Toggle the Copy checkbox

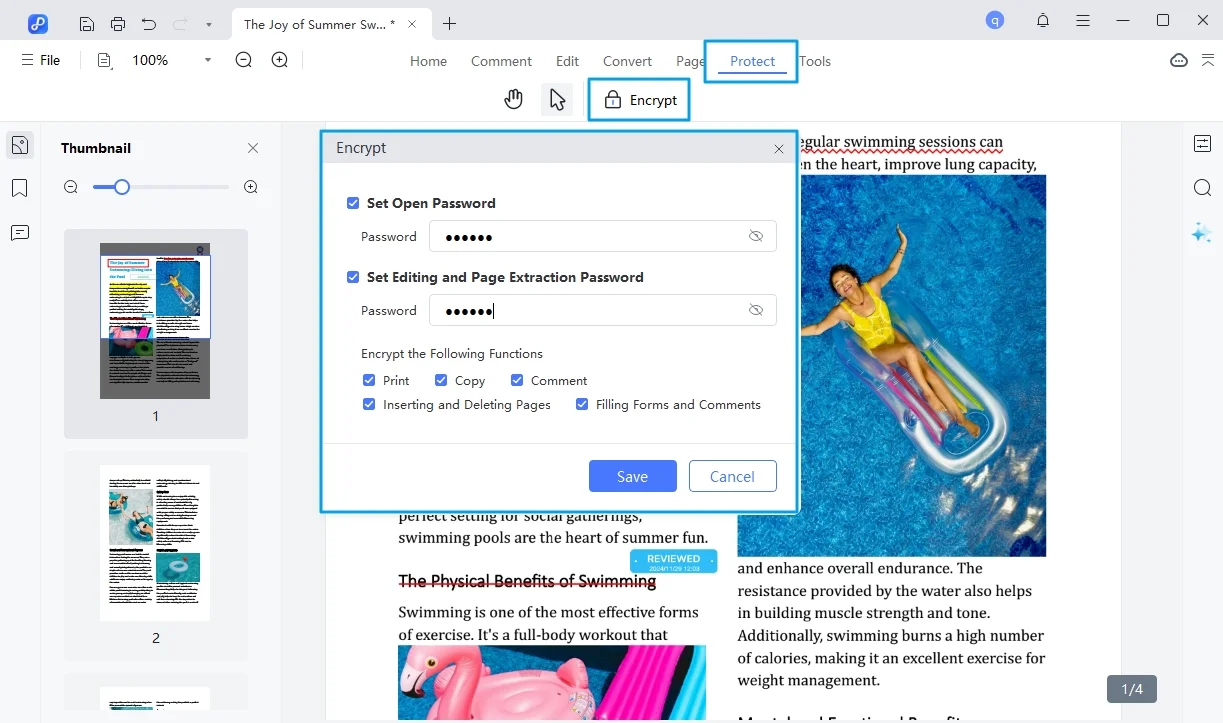pos(441,380)
